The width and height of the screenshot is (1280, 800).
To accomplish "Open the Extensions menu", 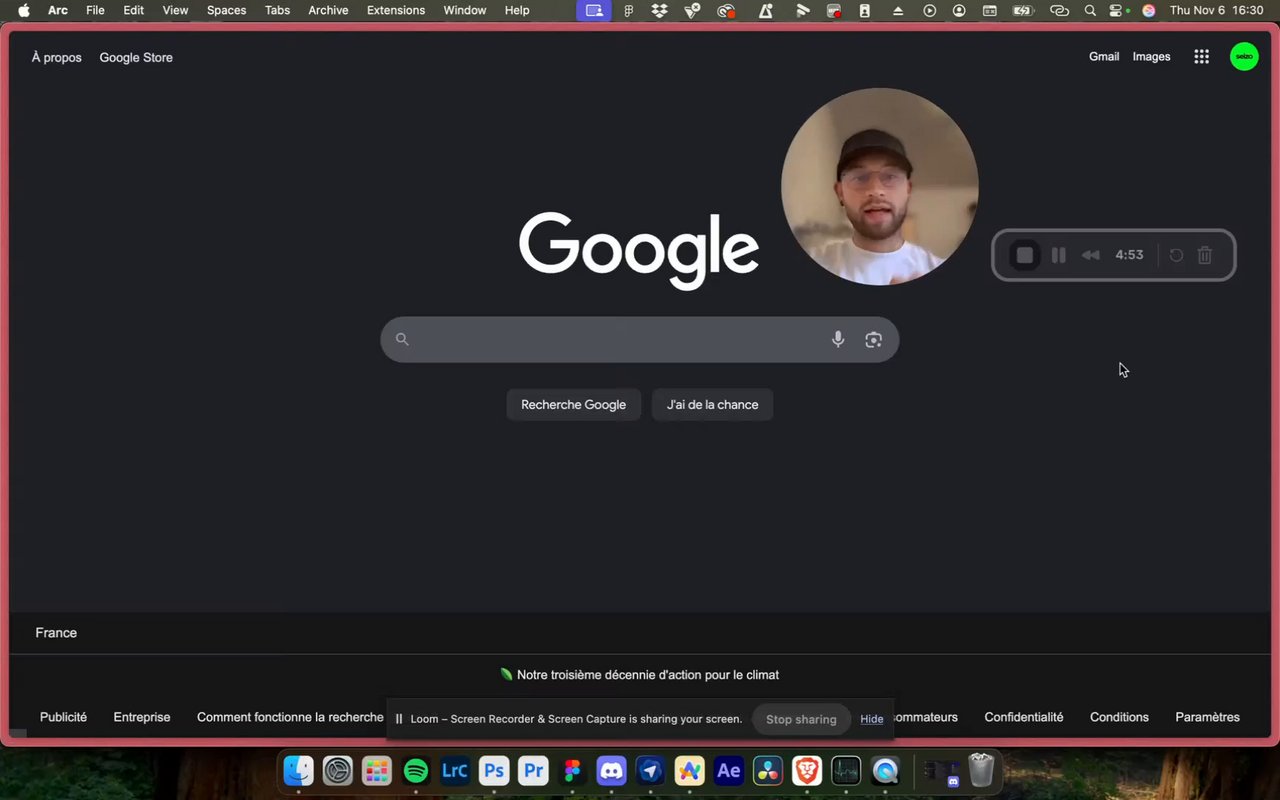I will 396,10.
